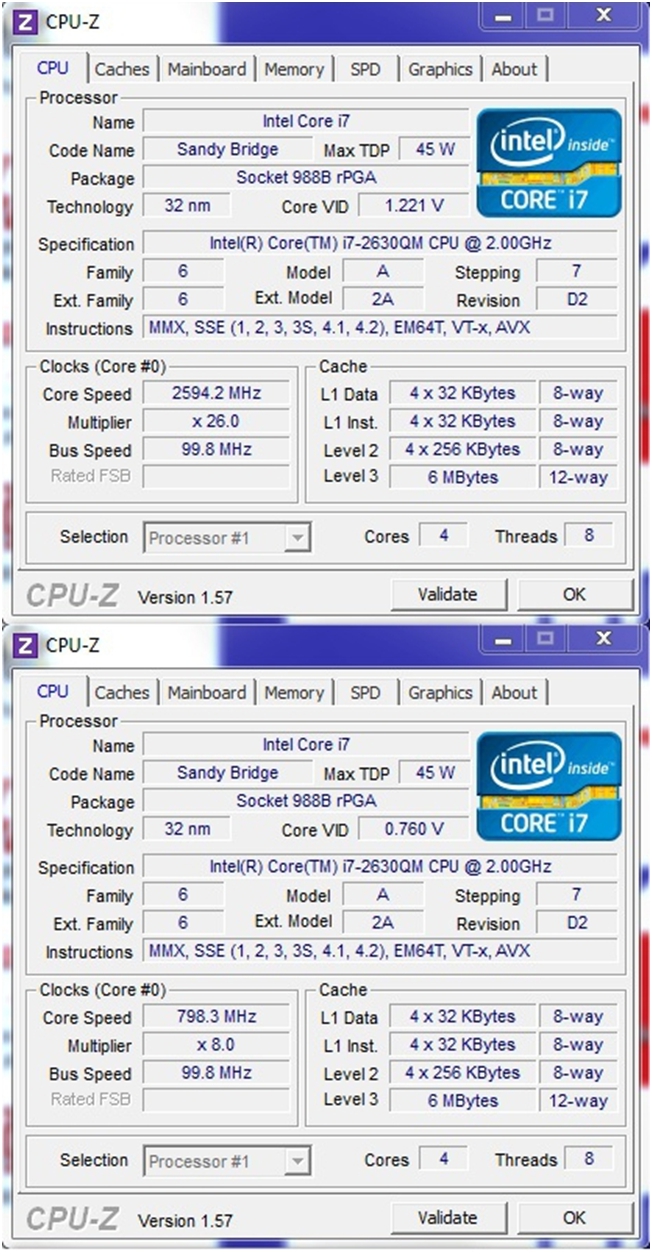This screenshot has width=652, height=1254.
Task: Click Threads value 8 in upper window
Action: point(589,536)
